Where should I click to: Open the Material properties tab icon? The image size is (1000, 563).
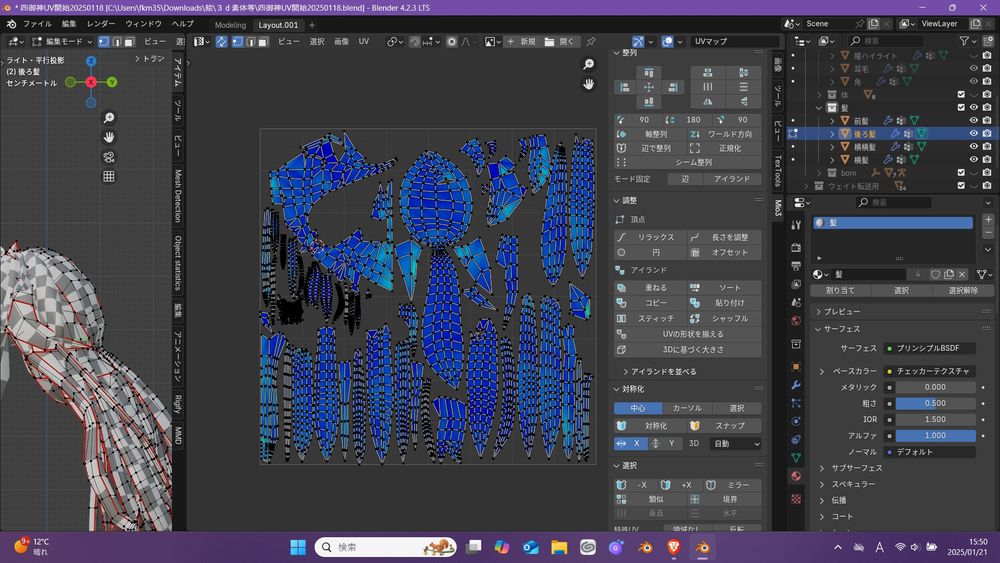(x=796, y=476)
